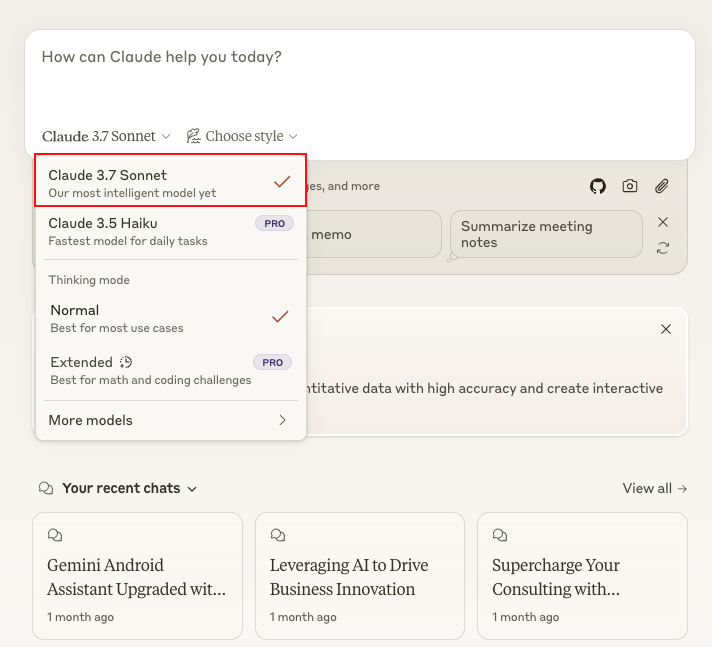Click the Extended thinking clock icon
Screen dimensions: 712x647
(x=126, y=362)
